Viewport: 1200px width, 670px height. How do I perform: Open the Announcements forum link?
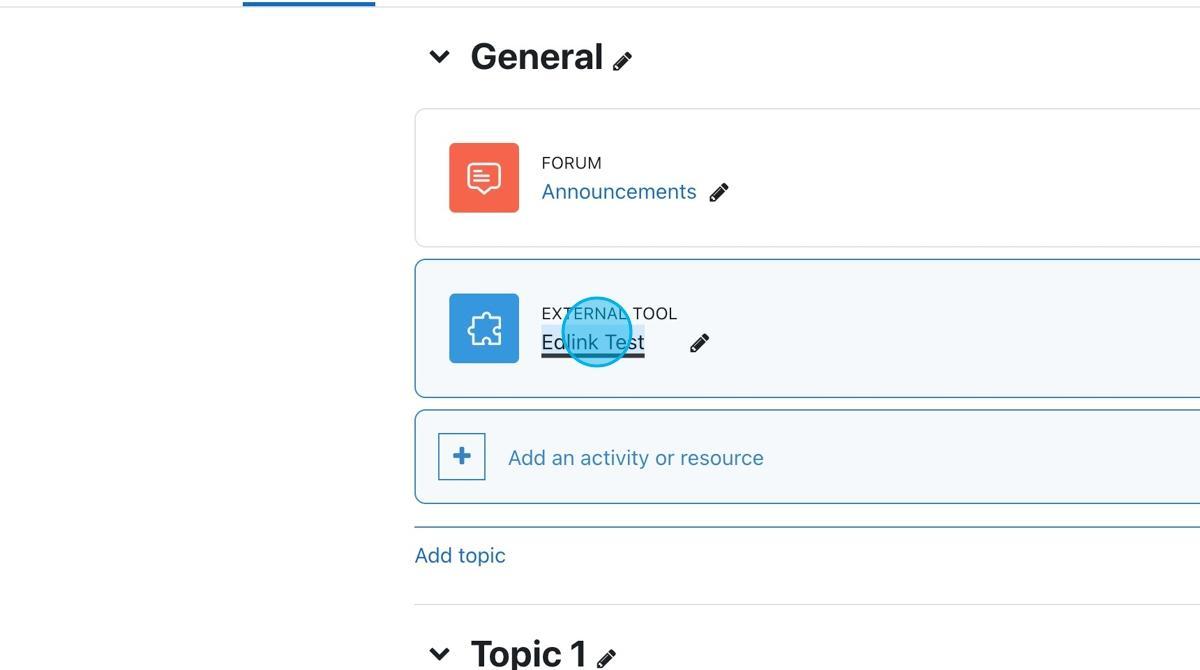click(618, 192)
